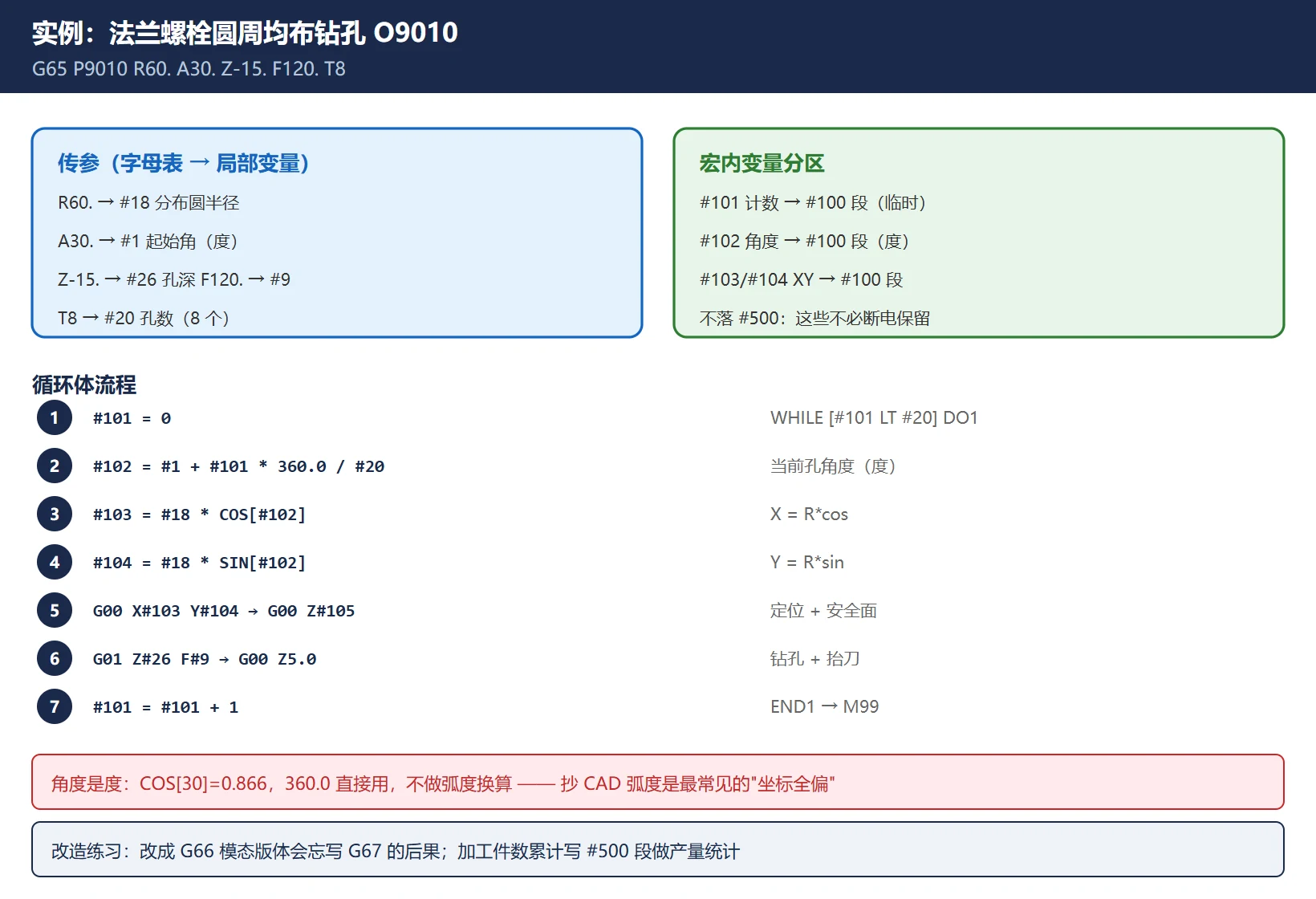Click the 当前孔角度（度）annotation

click(x=833, y=466)
